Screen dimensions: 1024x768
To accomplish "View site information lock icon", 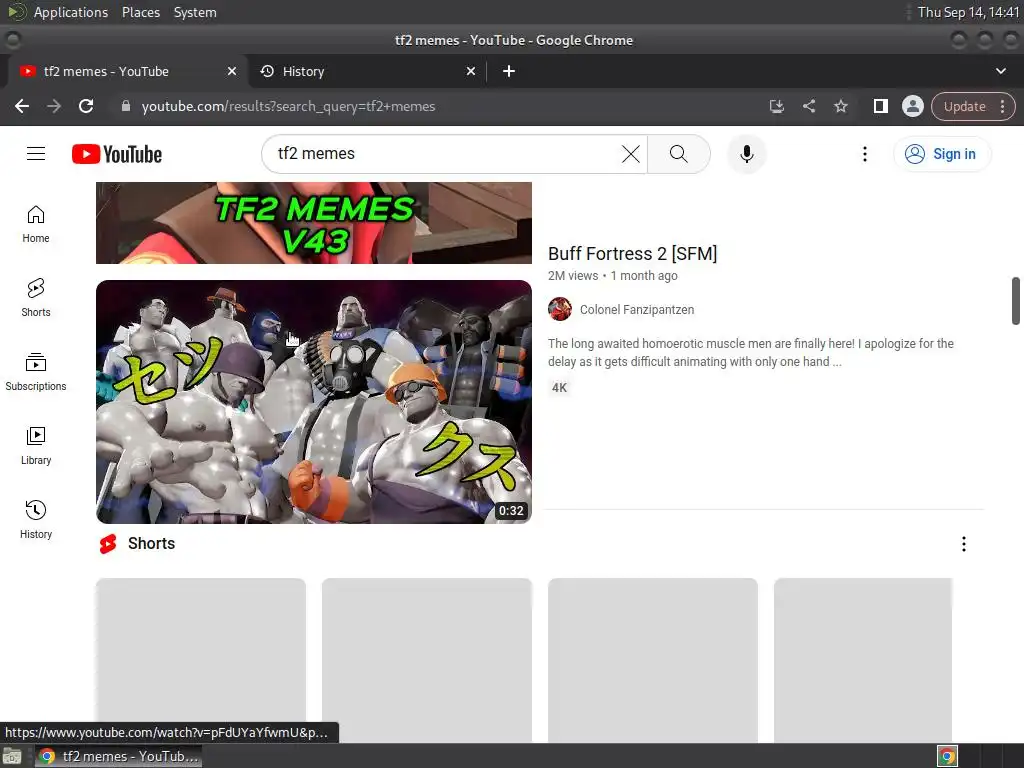I will pyautogui.click(x=126, y=106).
